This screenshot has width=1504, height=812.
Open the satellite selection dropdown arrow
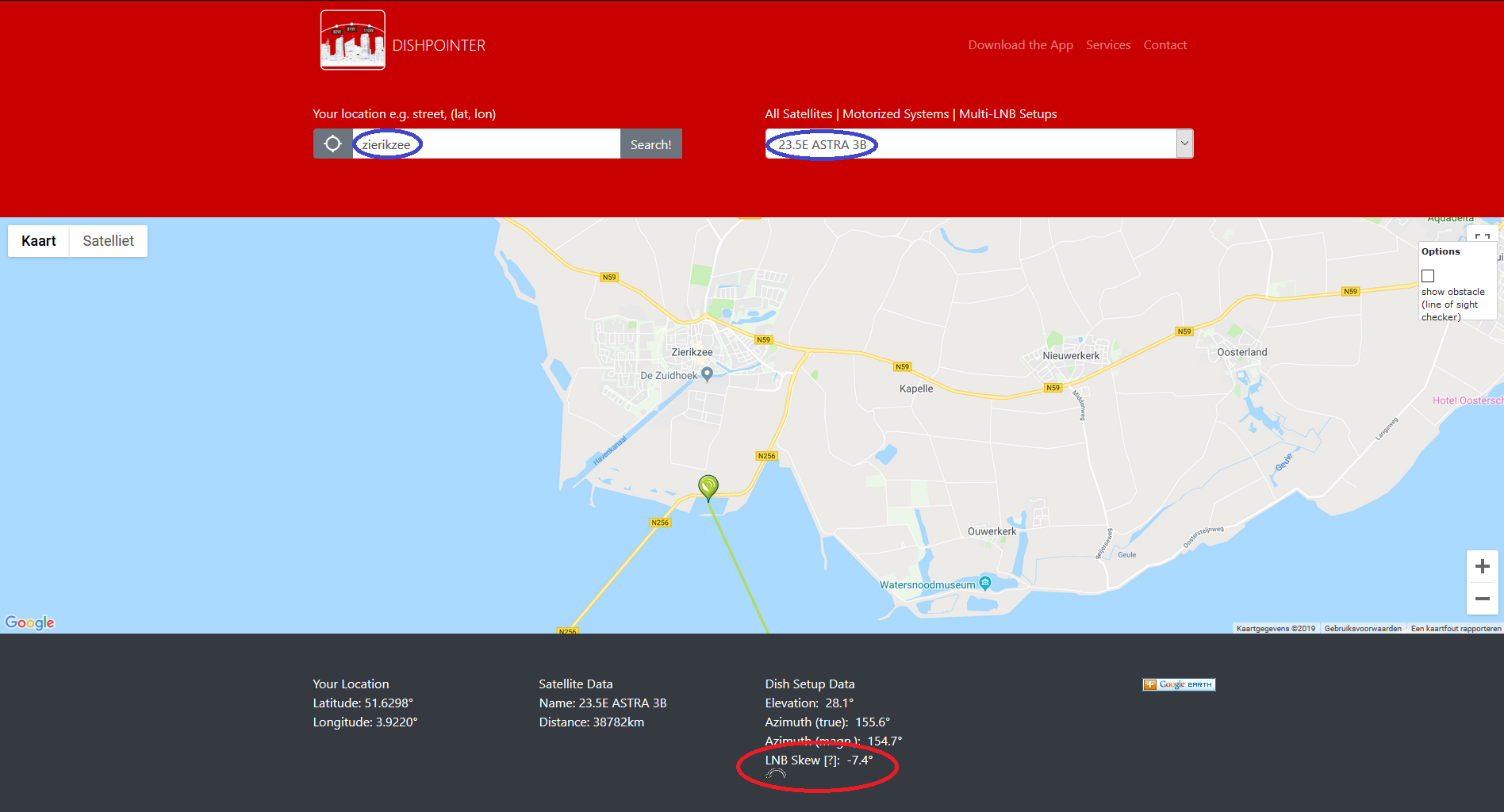[x=1184, y=144]
